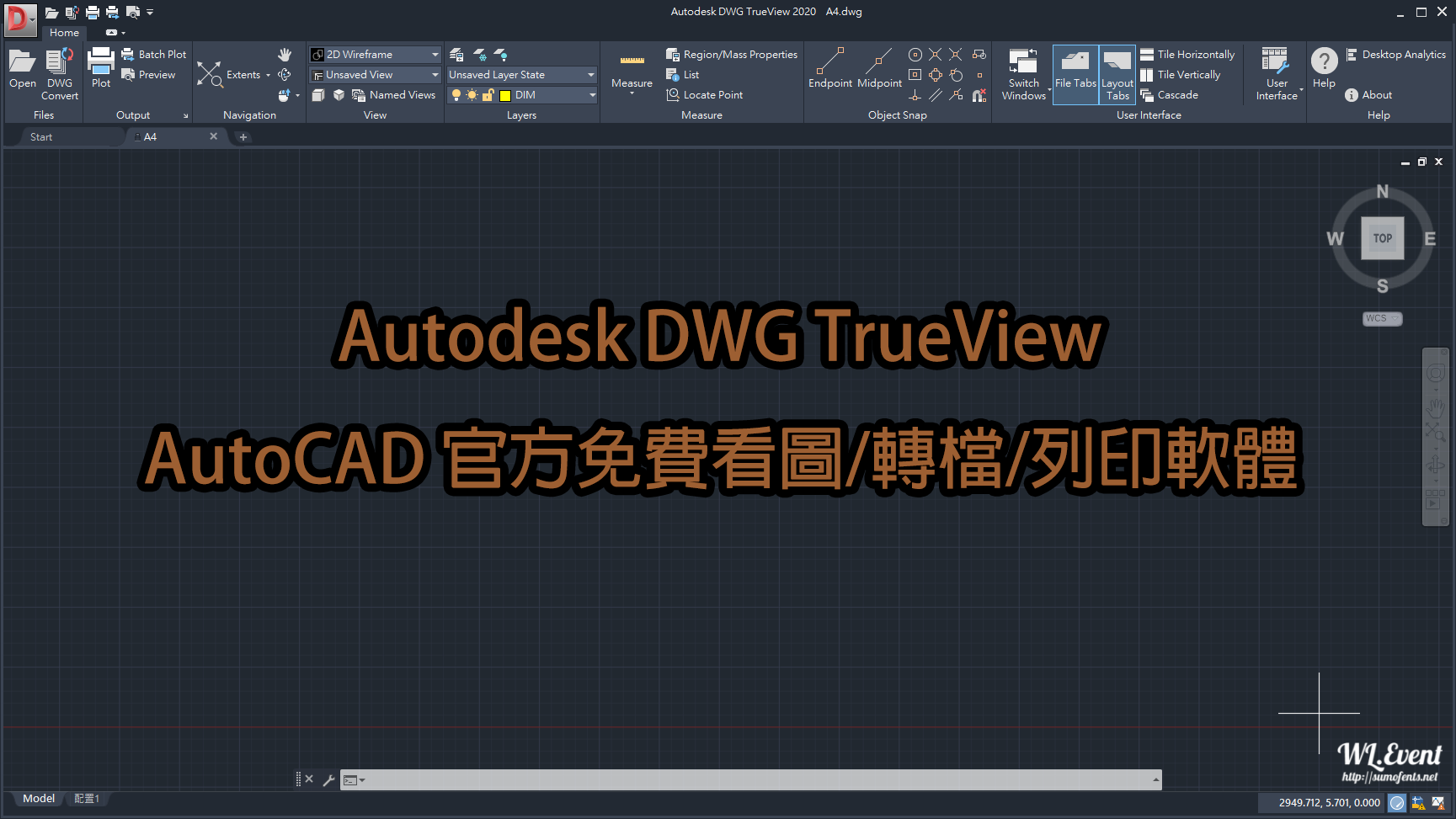Click the isometric cube view icon
The height and width of the screenshot is (819, 1456).
point(339,95)
